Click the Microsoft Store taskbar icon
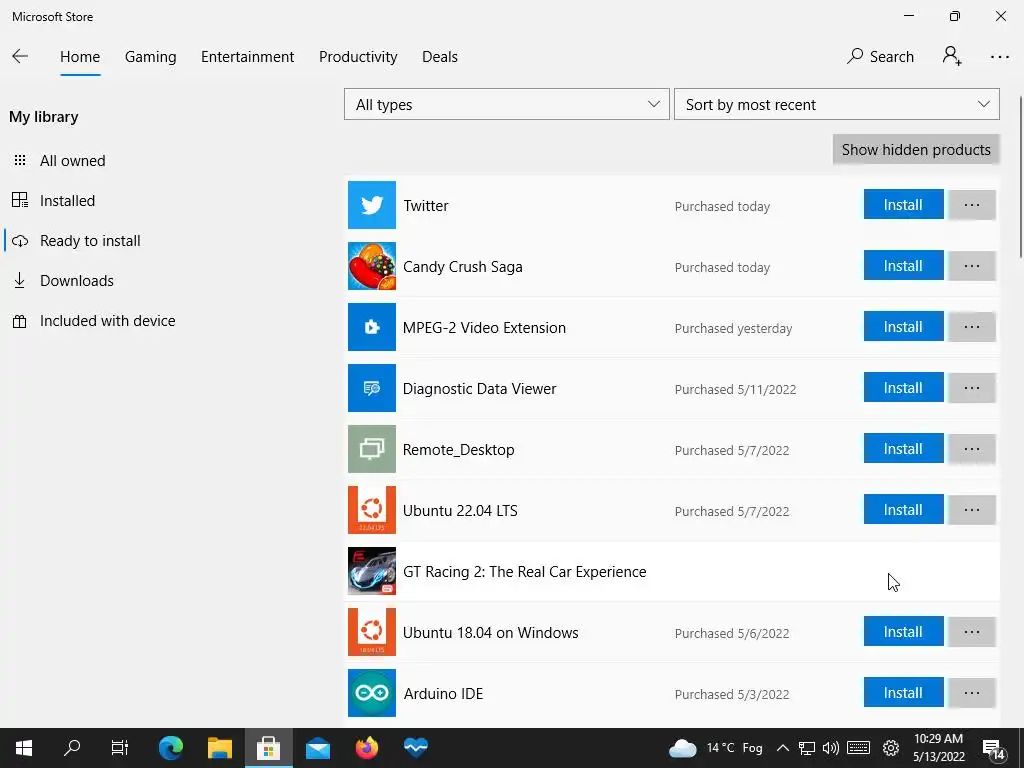 pyautogui.click(x=268, y=748)
